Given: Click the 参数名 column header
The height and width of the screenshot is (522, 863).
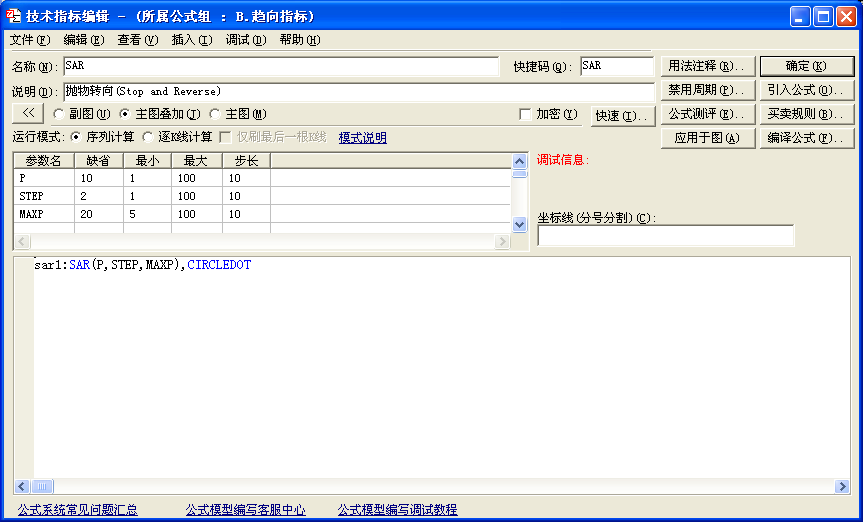Looking at the screenshot, I should click(x=44, y=161).
